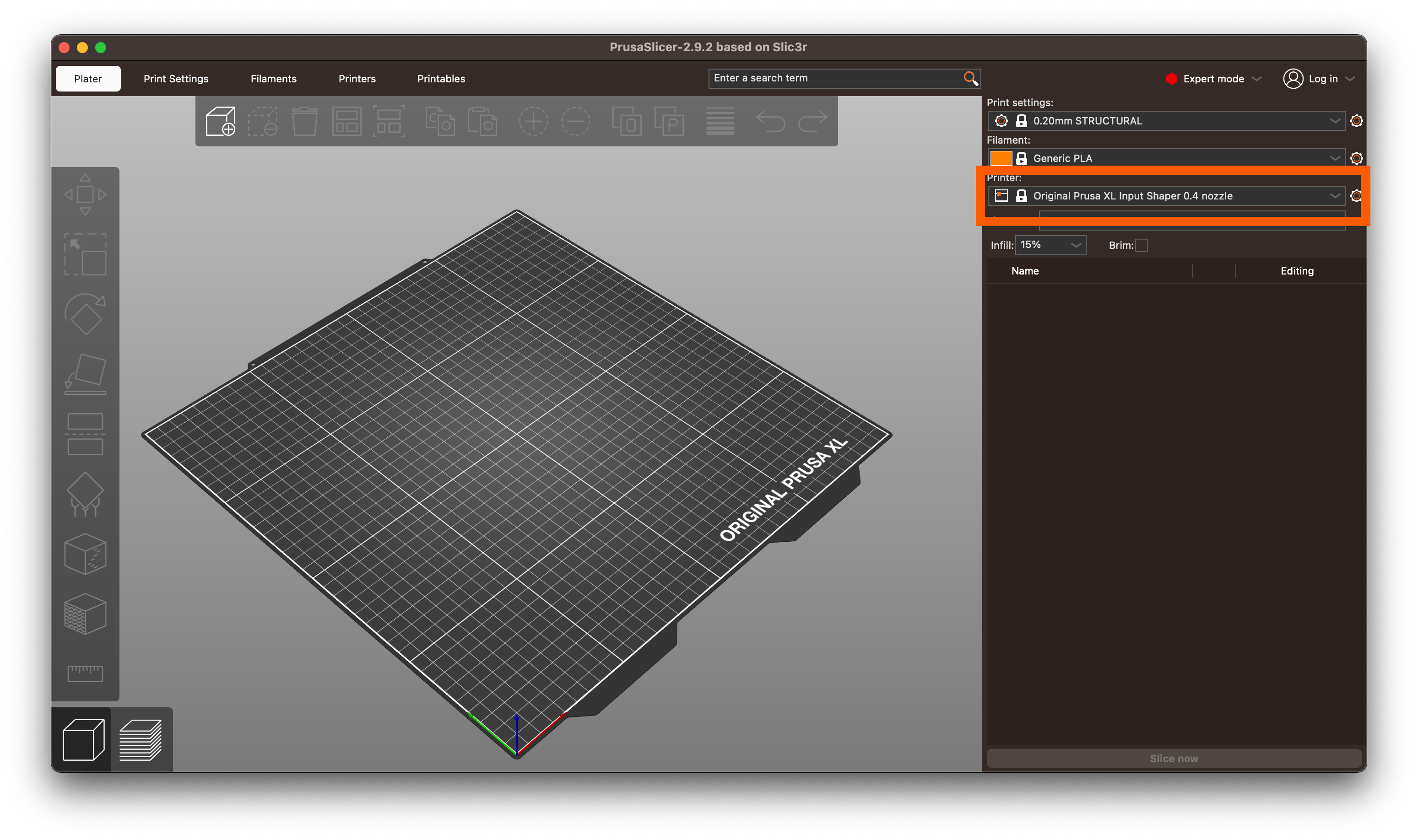Open the Print settings preset dropdown
This screenshot has width=1418, height=840.
(x=1166, y=121)
